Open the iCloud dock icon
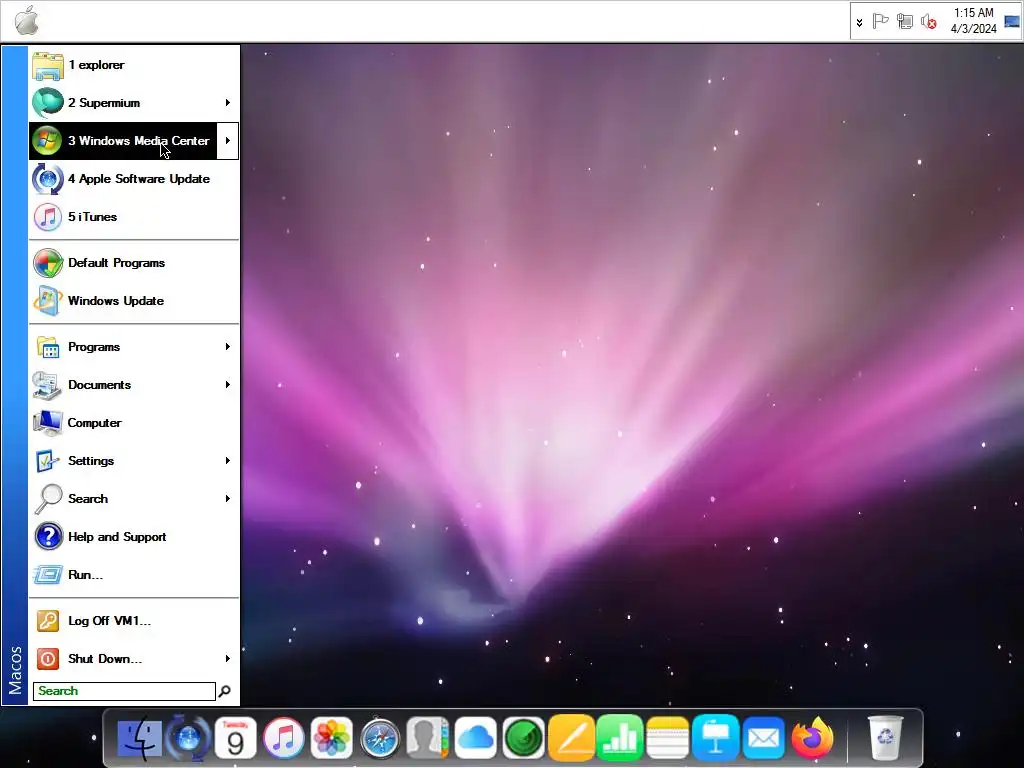The height and width of the screenshot is (768, 1024). tap(475, 739)
